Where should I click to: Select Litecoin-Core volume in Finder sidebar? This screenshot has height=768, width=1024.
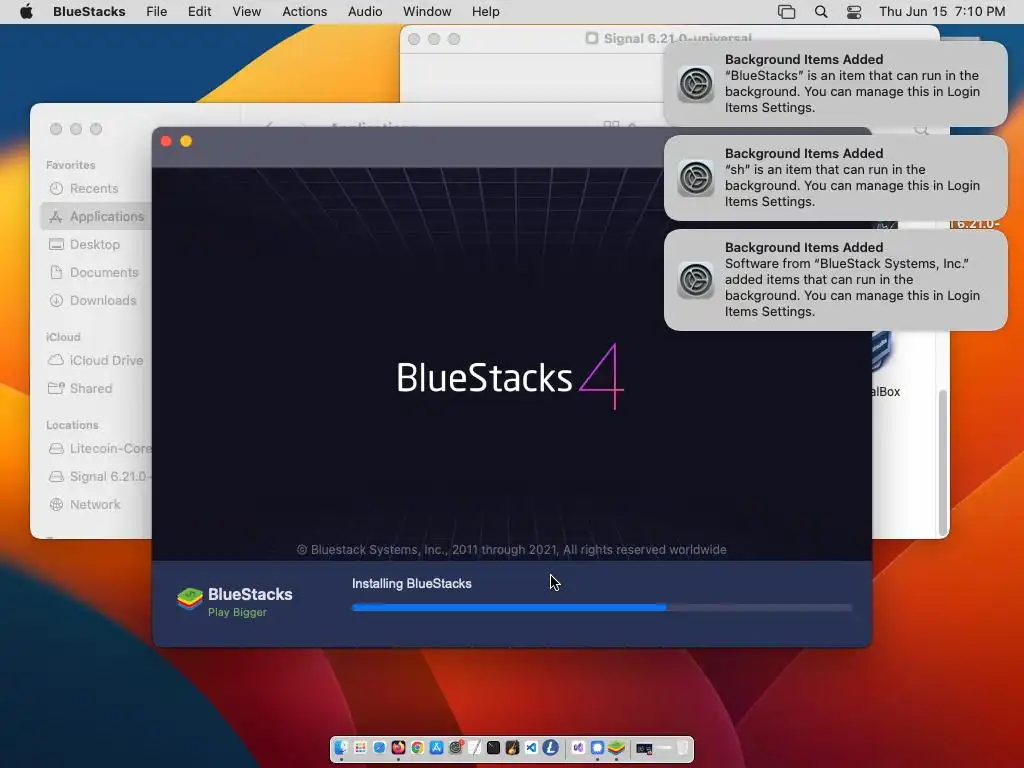point(97,449)
